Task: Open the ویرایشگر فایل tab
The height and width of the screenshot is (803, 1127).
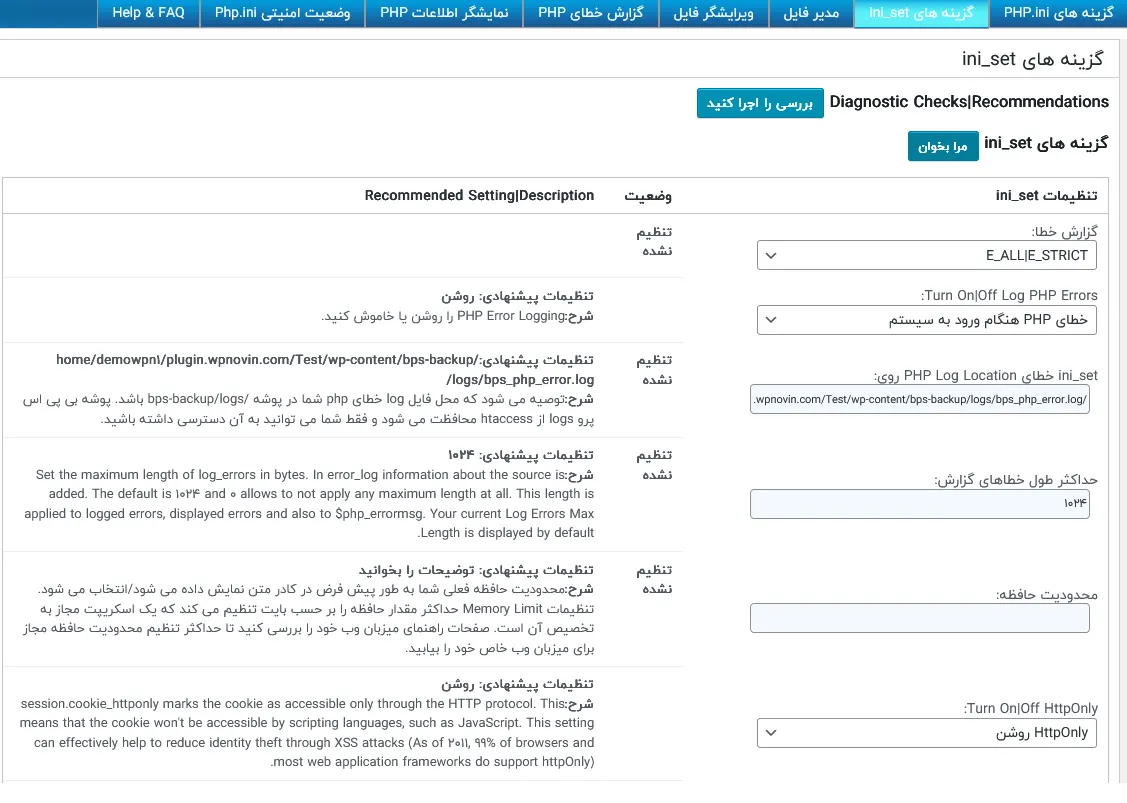Action: pos(714,13)
